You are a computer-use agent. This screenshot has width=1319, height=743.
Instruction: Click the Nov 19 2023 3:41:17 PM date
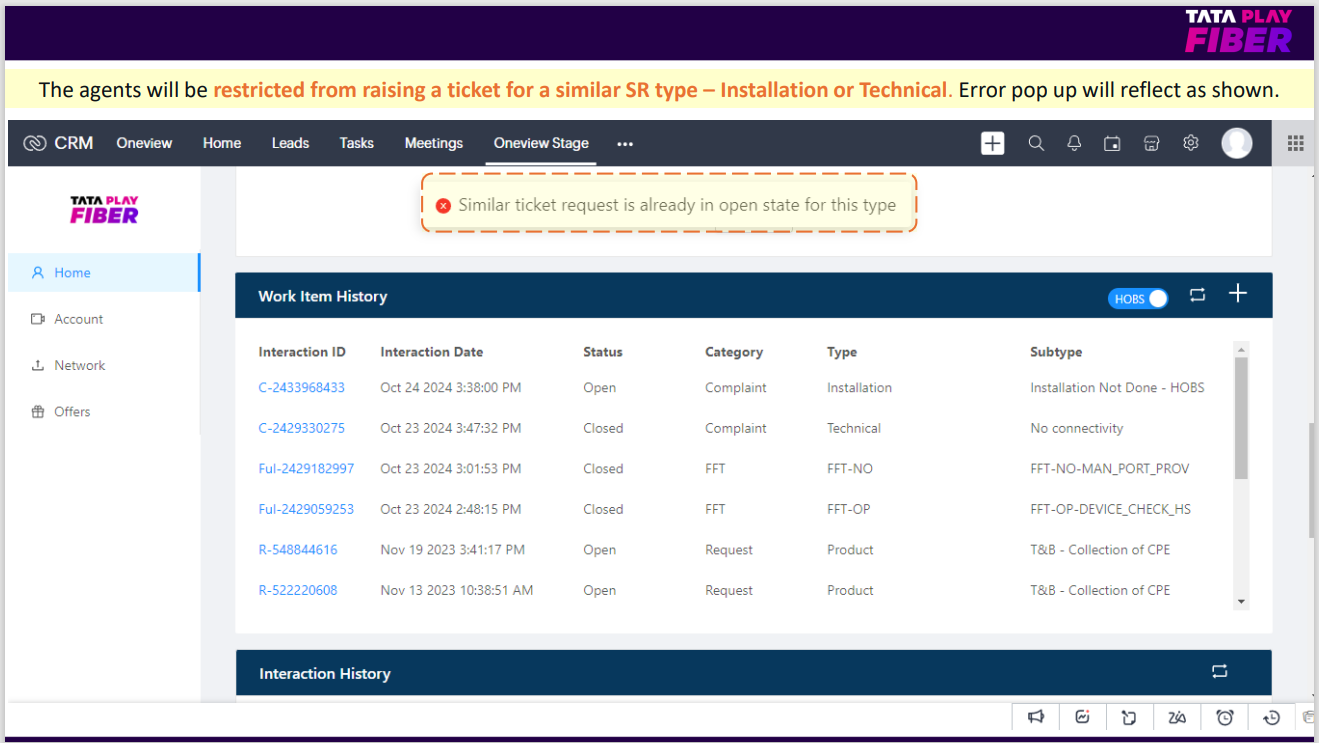coord(452,549)
